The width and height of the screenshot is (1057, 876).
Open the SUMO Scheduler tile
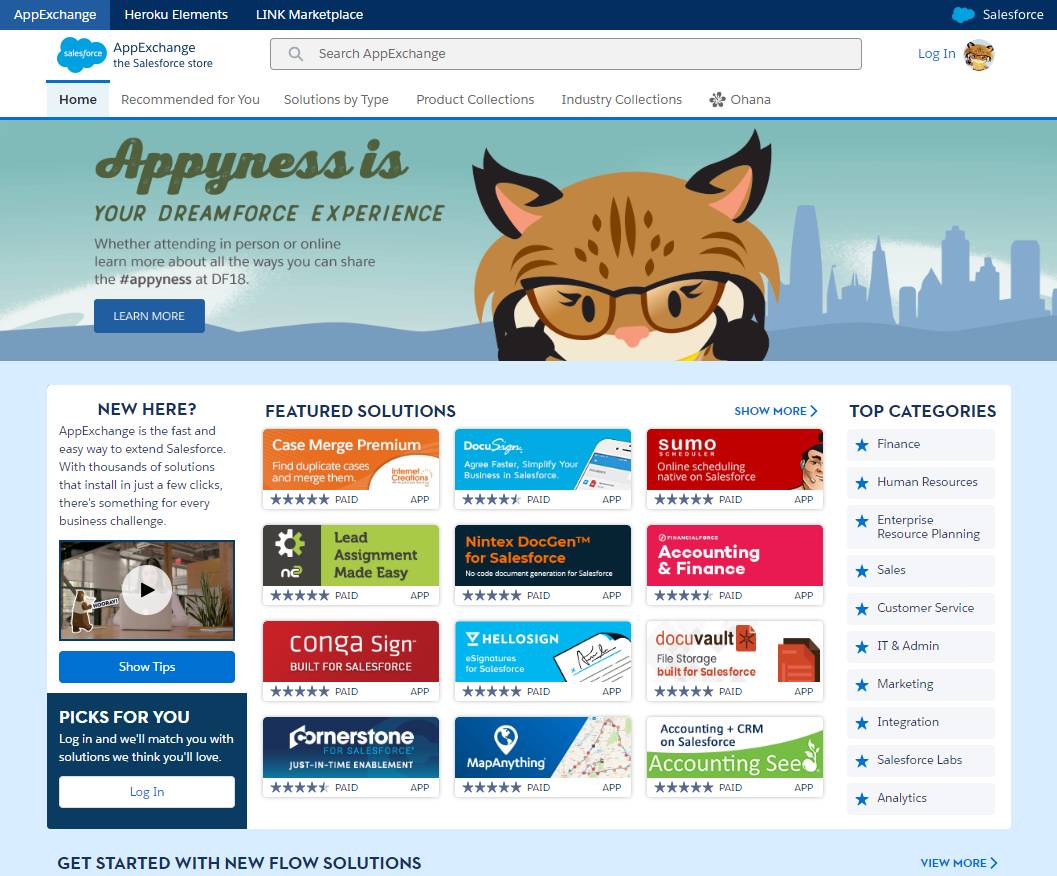(735, 469)
